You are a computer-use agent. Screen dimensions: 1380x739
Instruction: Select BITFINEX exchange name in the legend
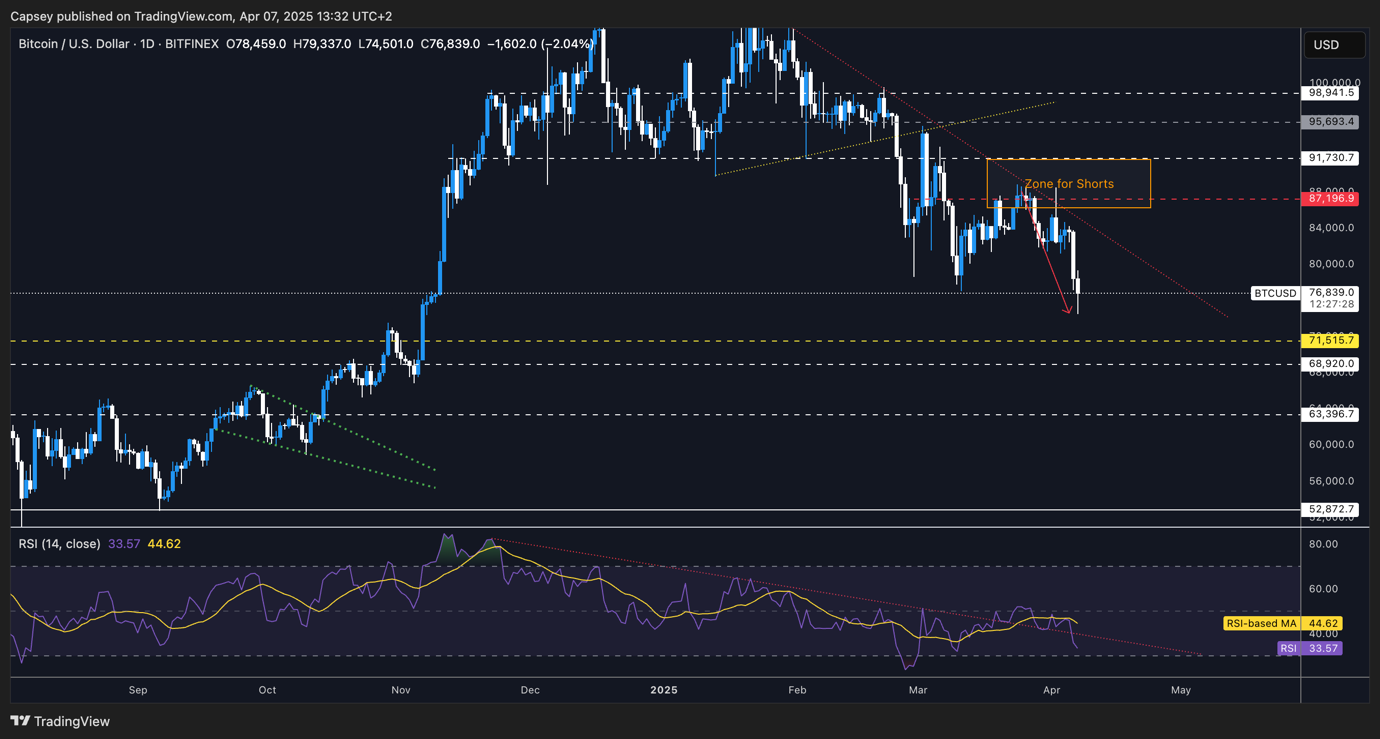[x=190, y=44]
